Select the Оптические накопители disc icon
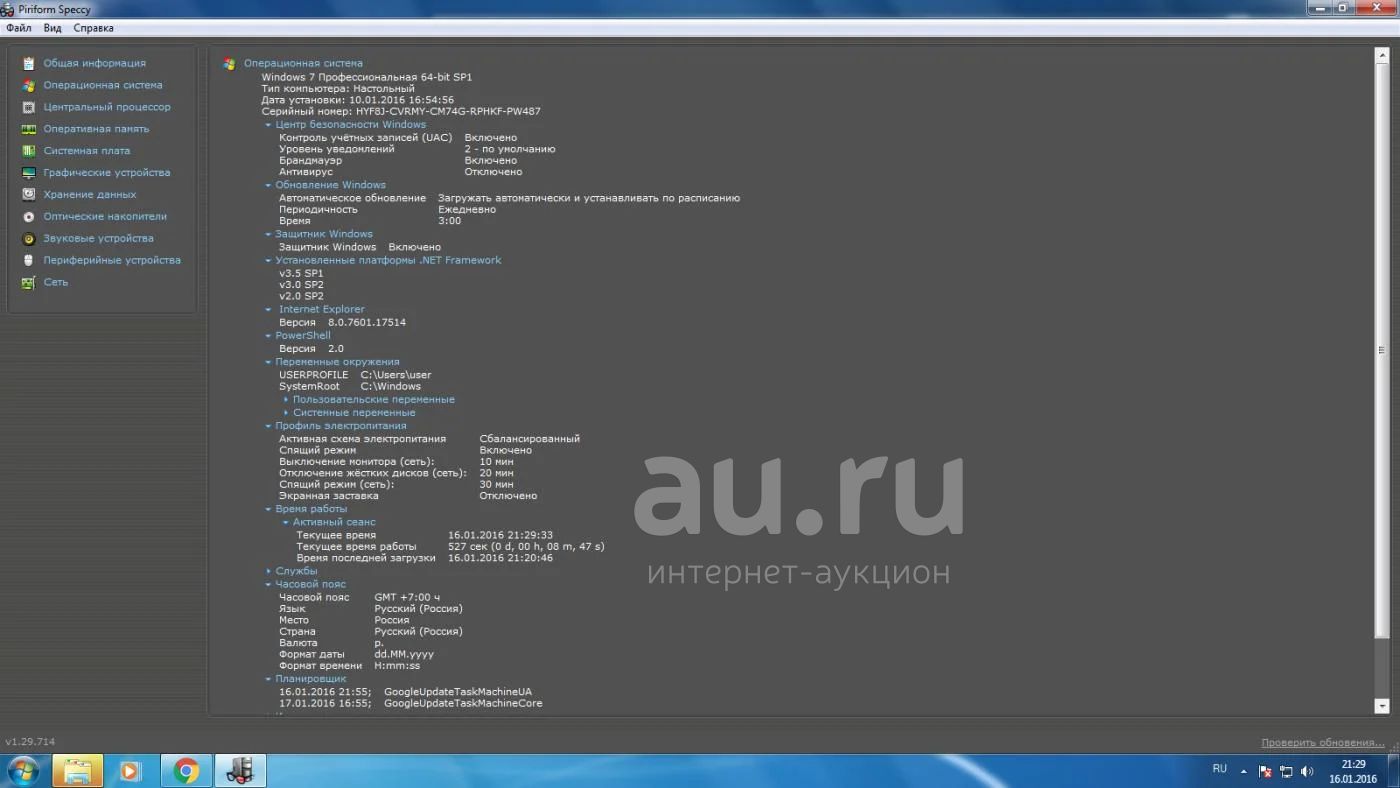 (x=29, y=216)
